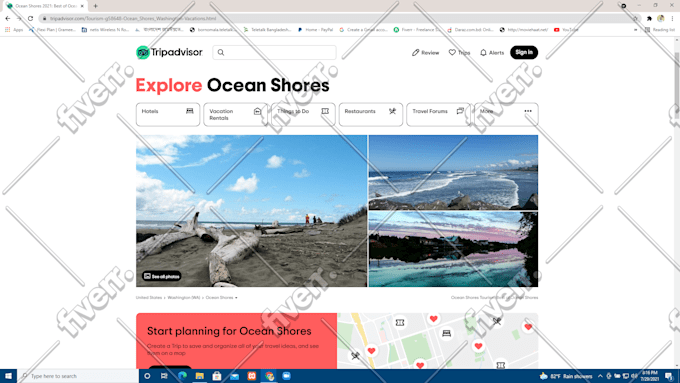The height and width of the screenshot is (383, 680).
Task: Show hidden system tray icons
Action: pos(600,376)
